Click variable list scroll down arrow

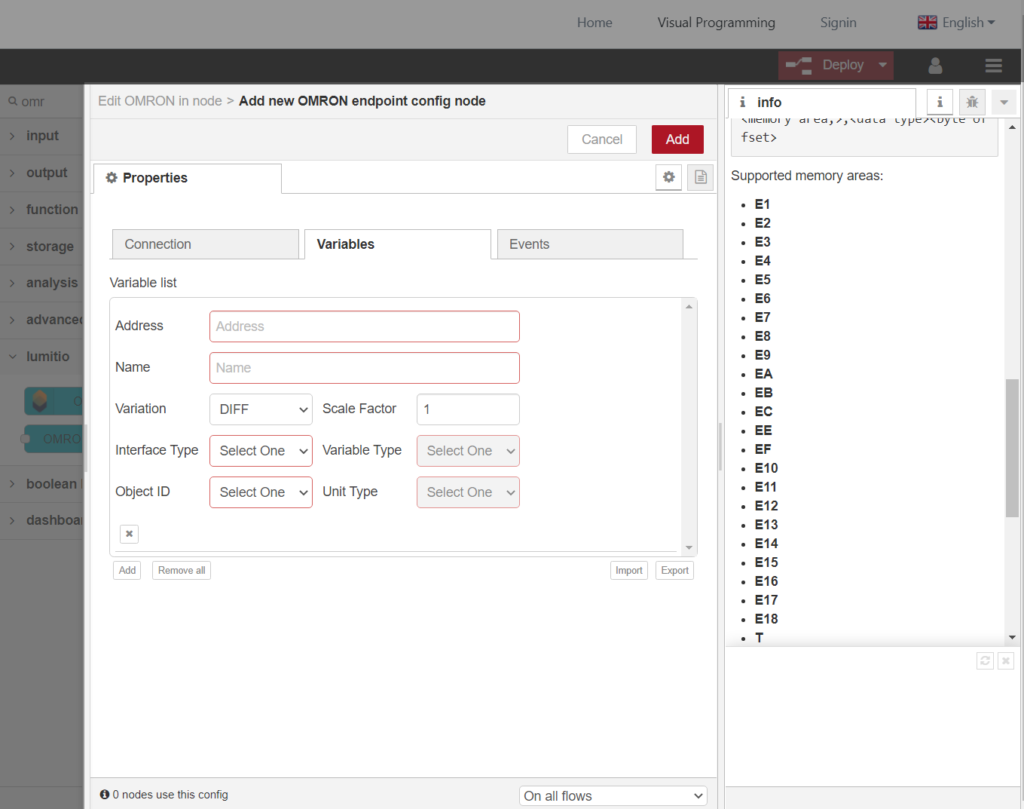[x=689, y=547]
